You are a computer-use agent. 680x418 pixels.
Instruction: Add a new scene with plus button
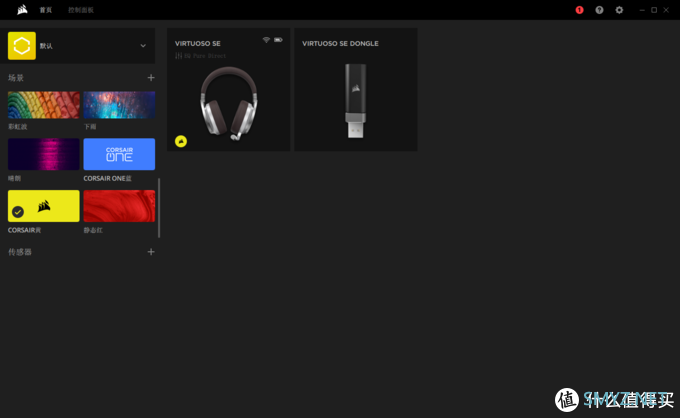(151, 78)
